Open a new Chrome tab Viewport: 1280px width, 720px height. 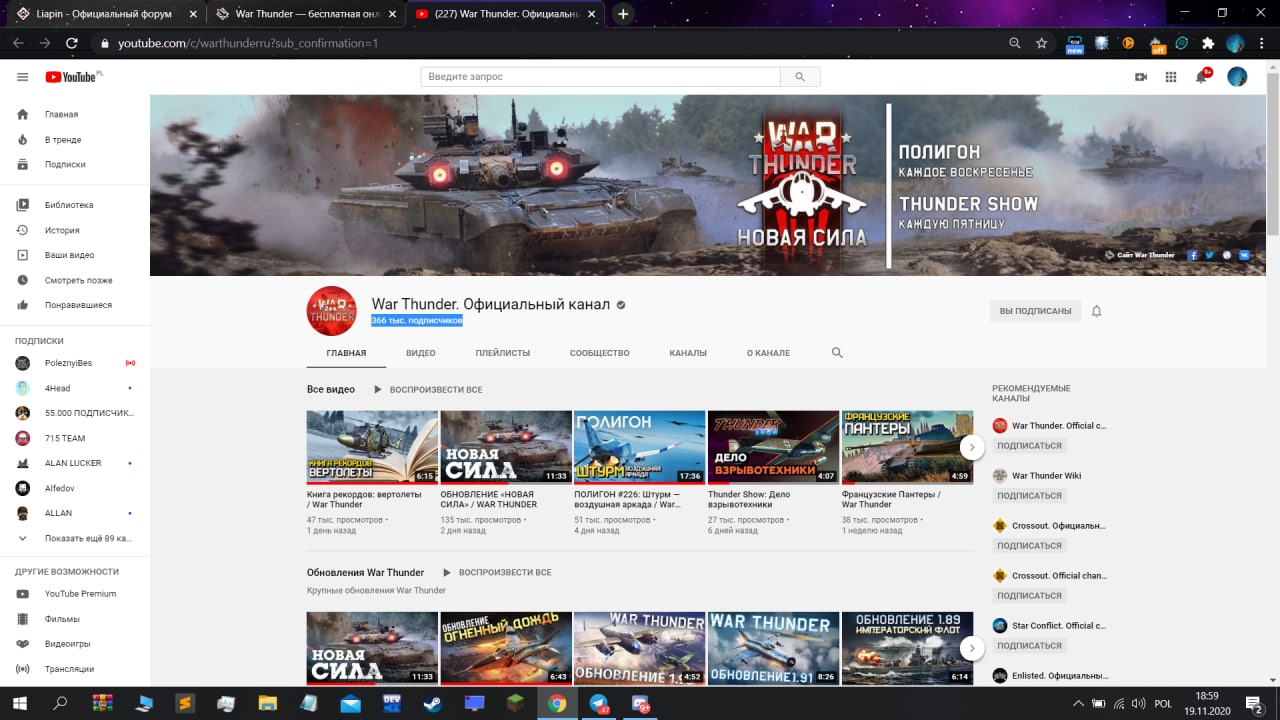(624, 14)
